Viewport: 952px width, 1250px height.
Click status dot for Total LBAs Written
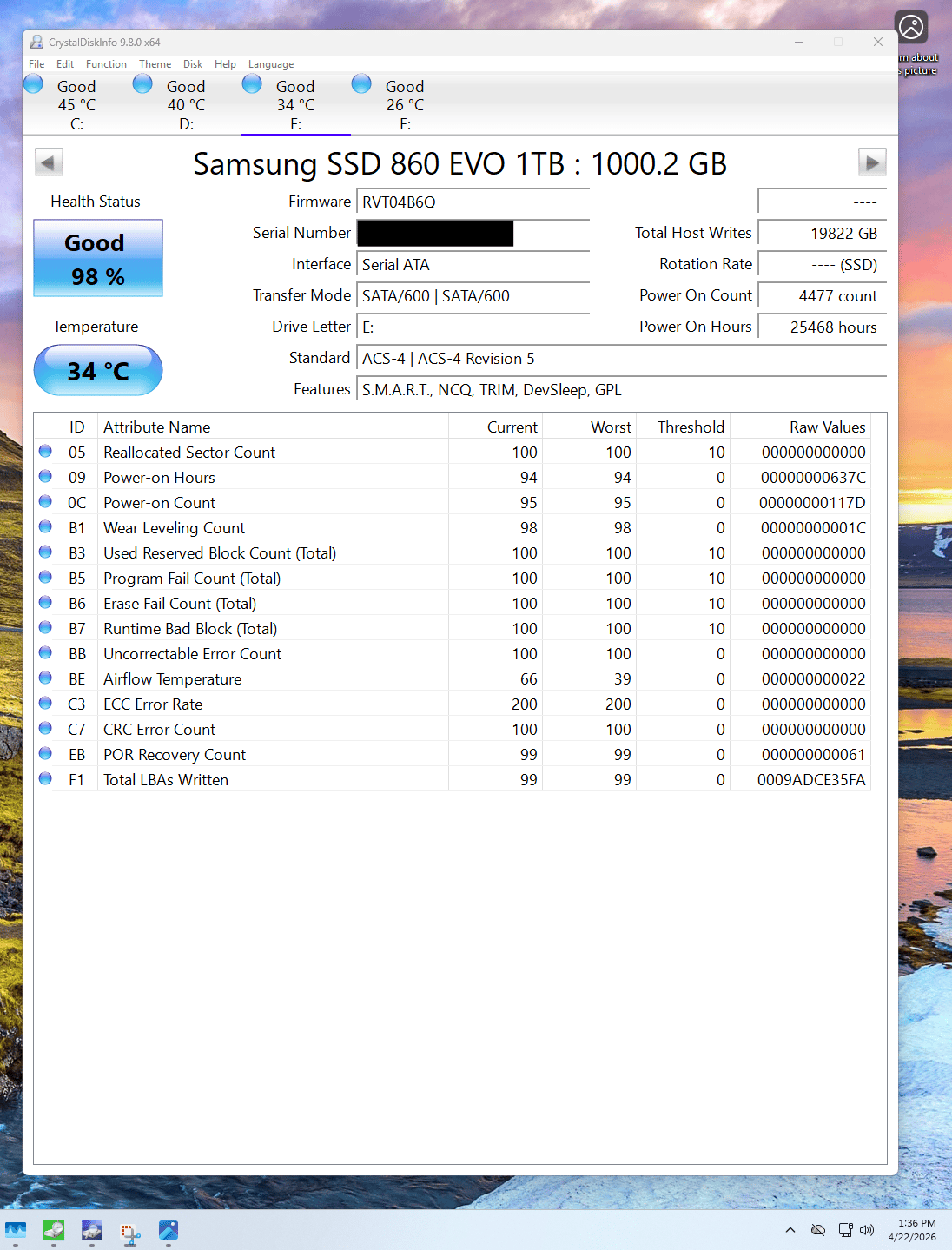45,778
